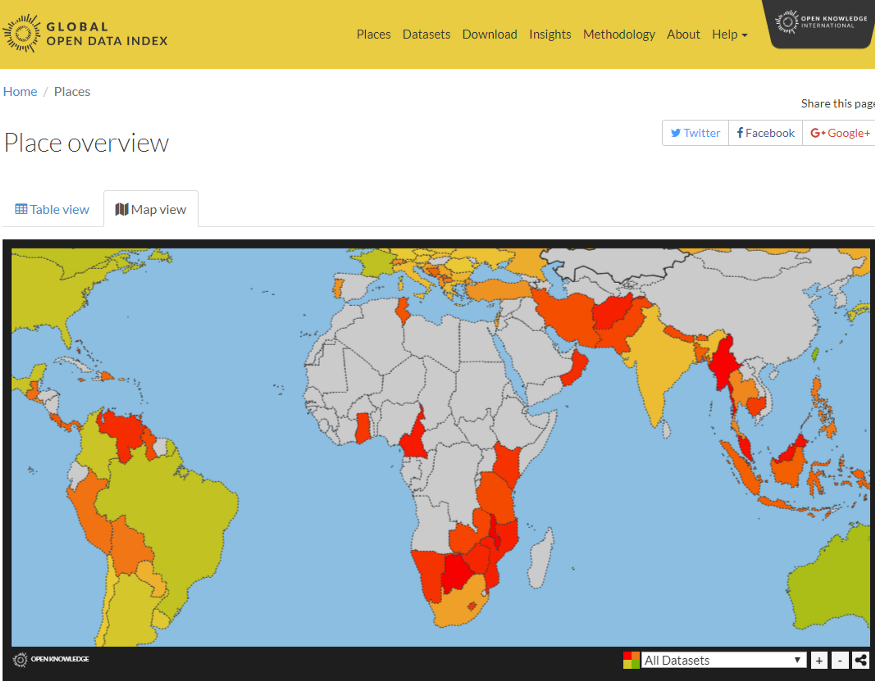Switch to the Table view tab

pyautogui.click(x=52, y=209)
